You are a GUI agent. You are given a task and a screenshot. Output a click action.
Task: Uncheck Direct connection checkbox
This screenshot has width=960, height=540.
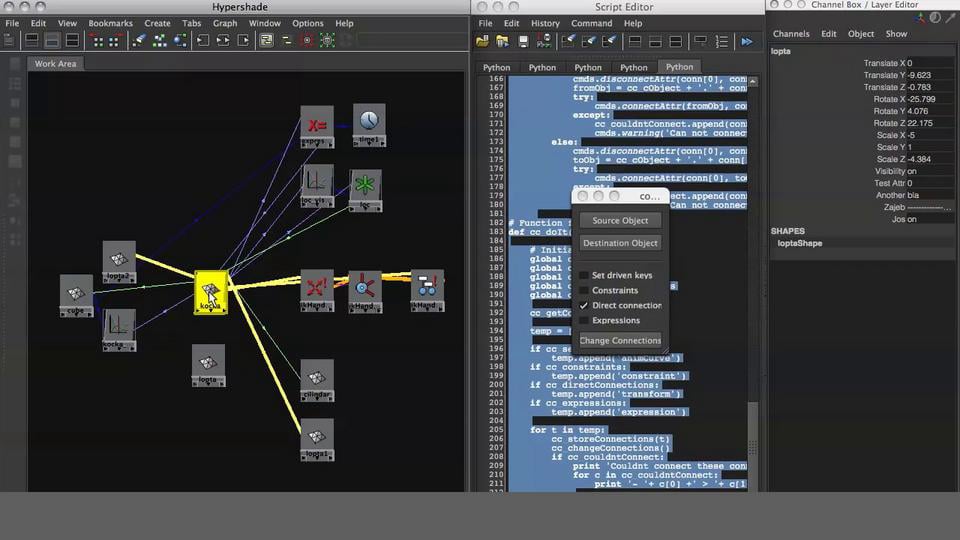[x=583, y=306]
